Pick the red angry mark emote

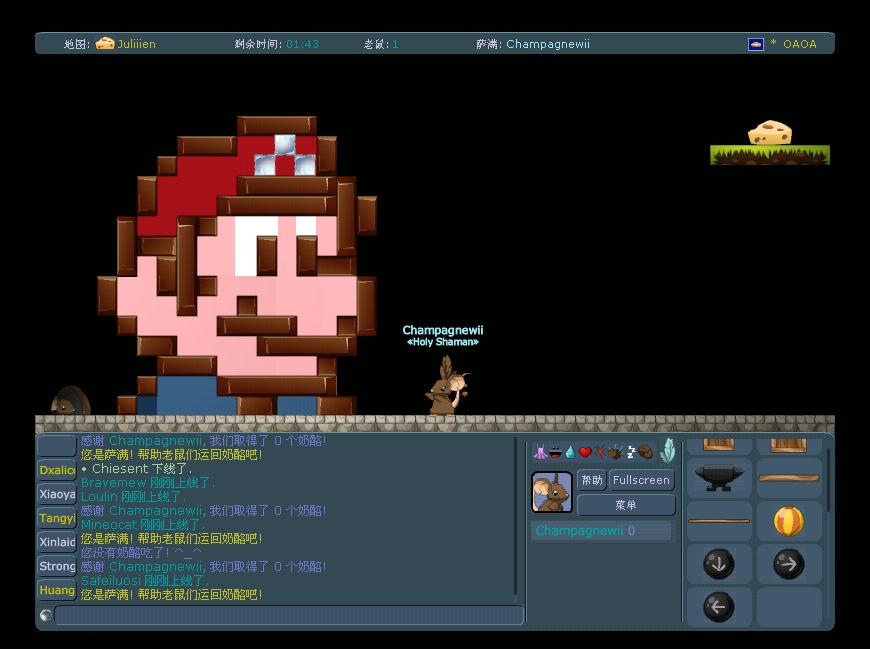(x=600, y=452)
